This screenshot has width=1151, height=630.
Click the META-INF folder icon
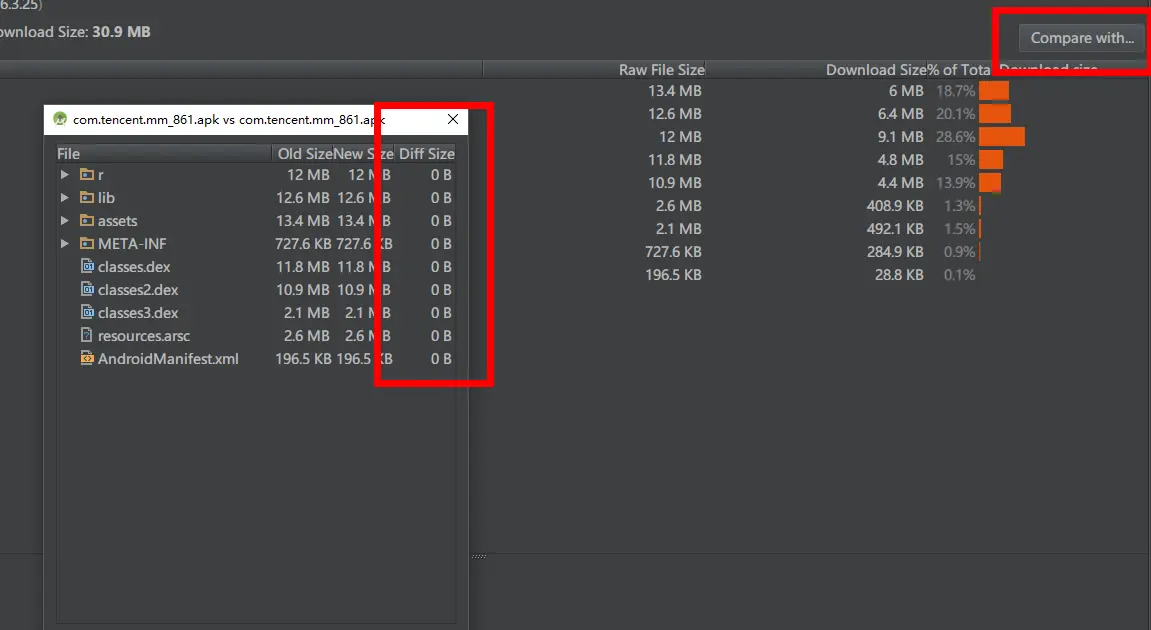(87, 243)
